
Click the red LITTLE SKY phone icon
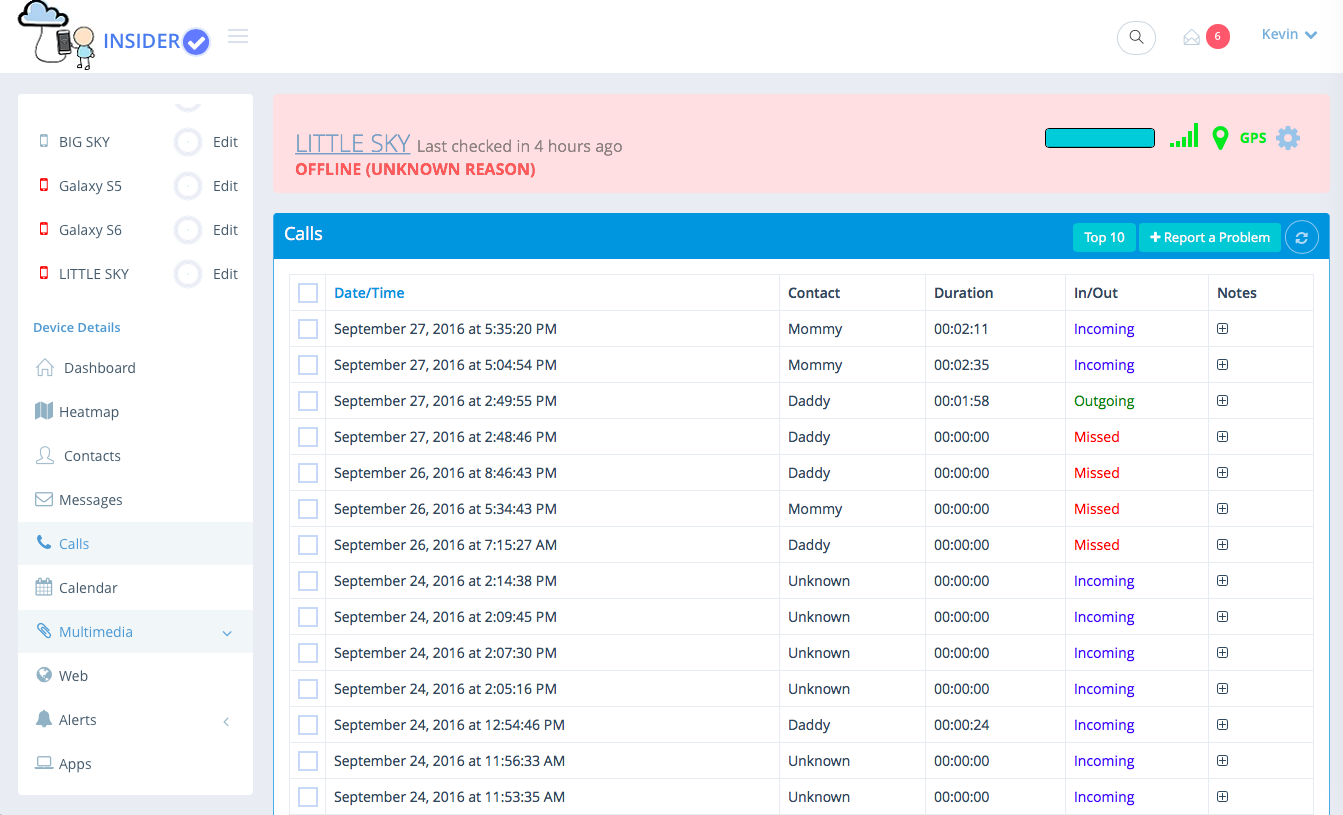[x=43, y=274]
